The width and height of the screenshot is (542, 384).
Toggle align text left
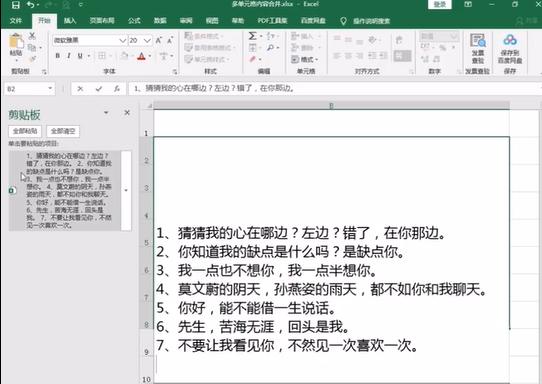click(337, 56)
